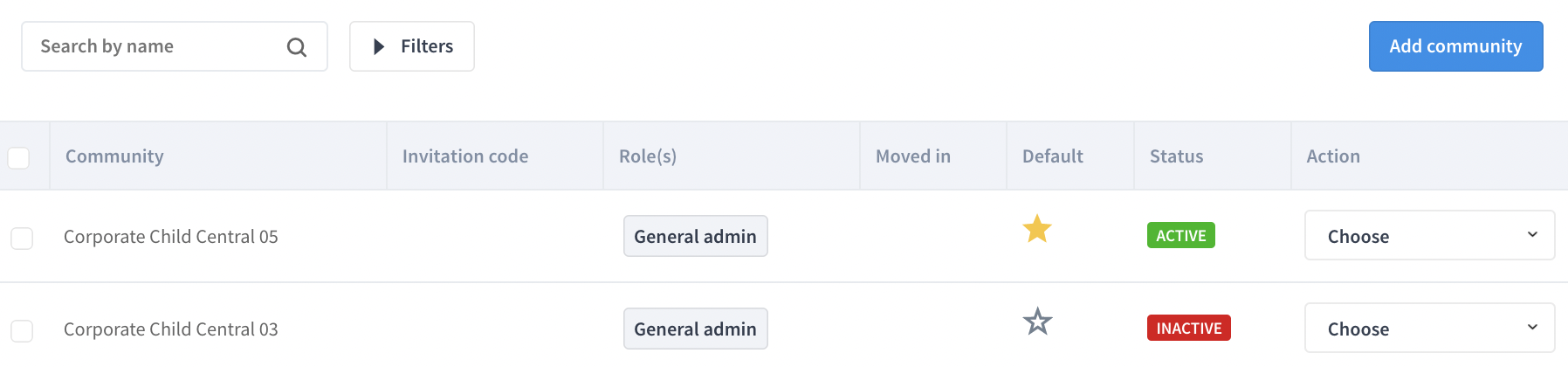The width and height of the screenshot is (1568, 367).
Task: Check the Corporate Child Central 05 row checkbox
Action: tap(22, 238)
